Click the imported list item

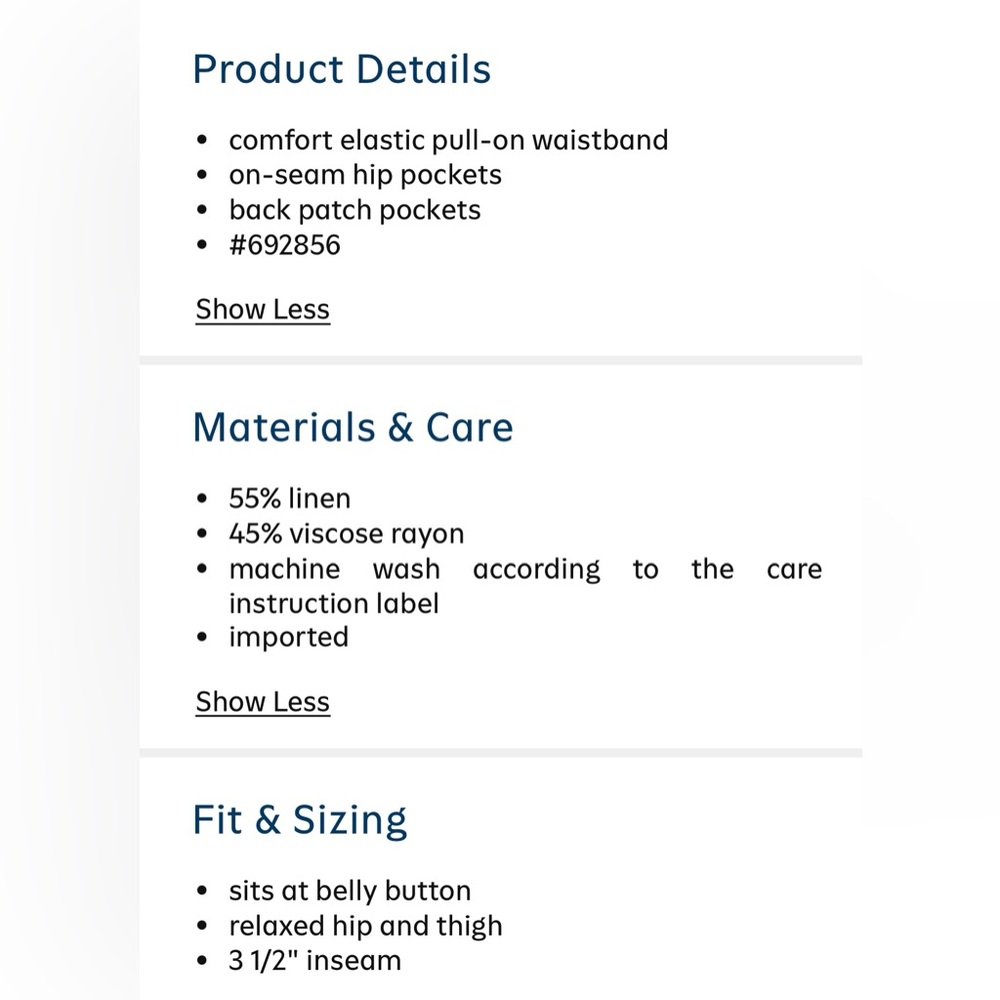289,638
